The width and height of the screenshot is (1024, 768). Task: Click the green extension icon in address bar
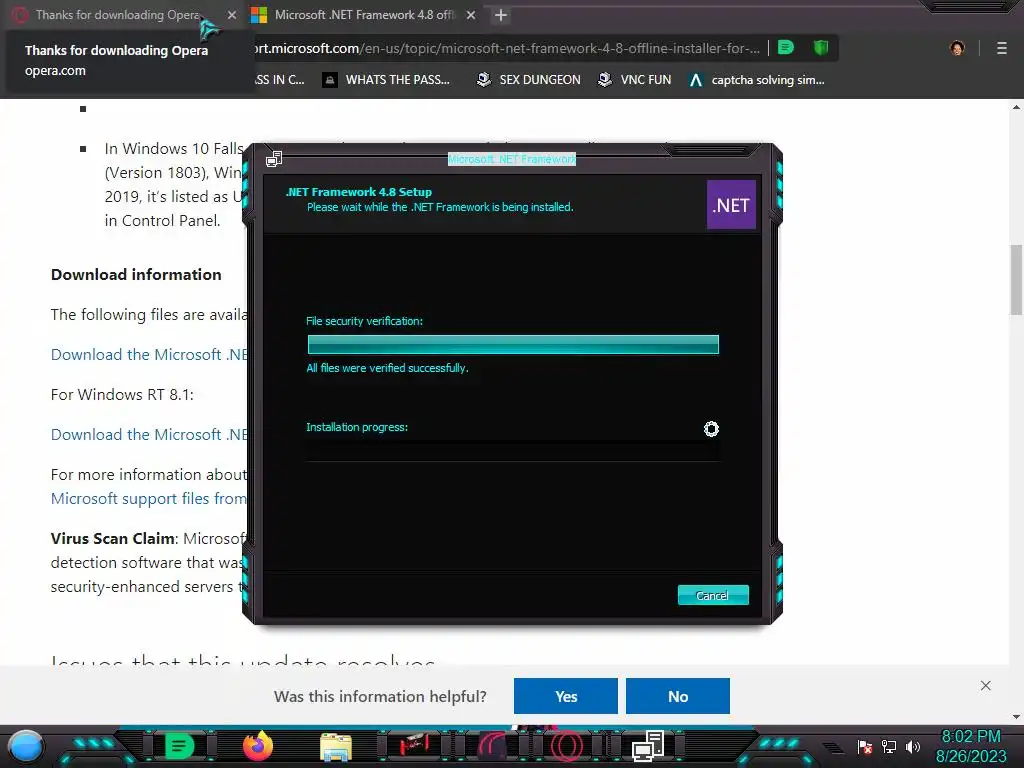tap(786, 47)
